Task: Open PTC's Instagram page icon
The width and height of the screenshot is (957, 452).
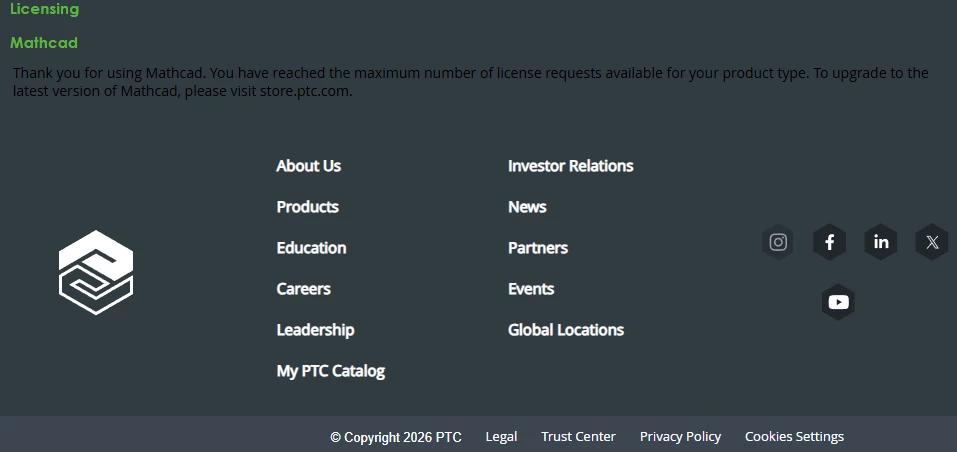Action: click(778, 242)
